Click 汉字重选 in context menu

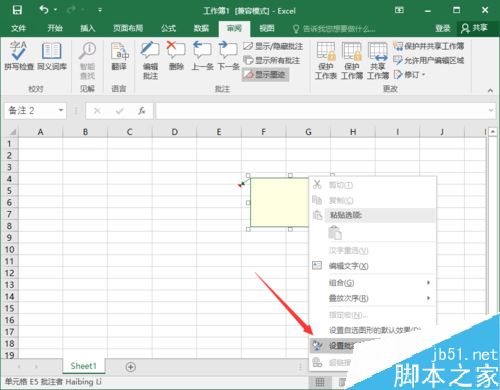click(x=373, y=250)
